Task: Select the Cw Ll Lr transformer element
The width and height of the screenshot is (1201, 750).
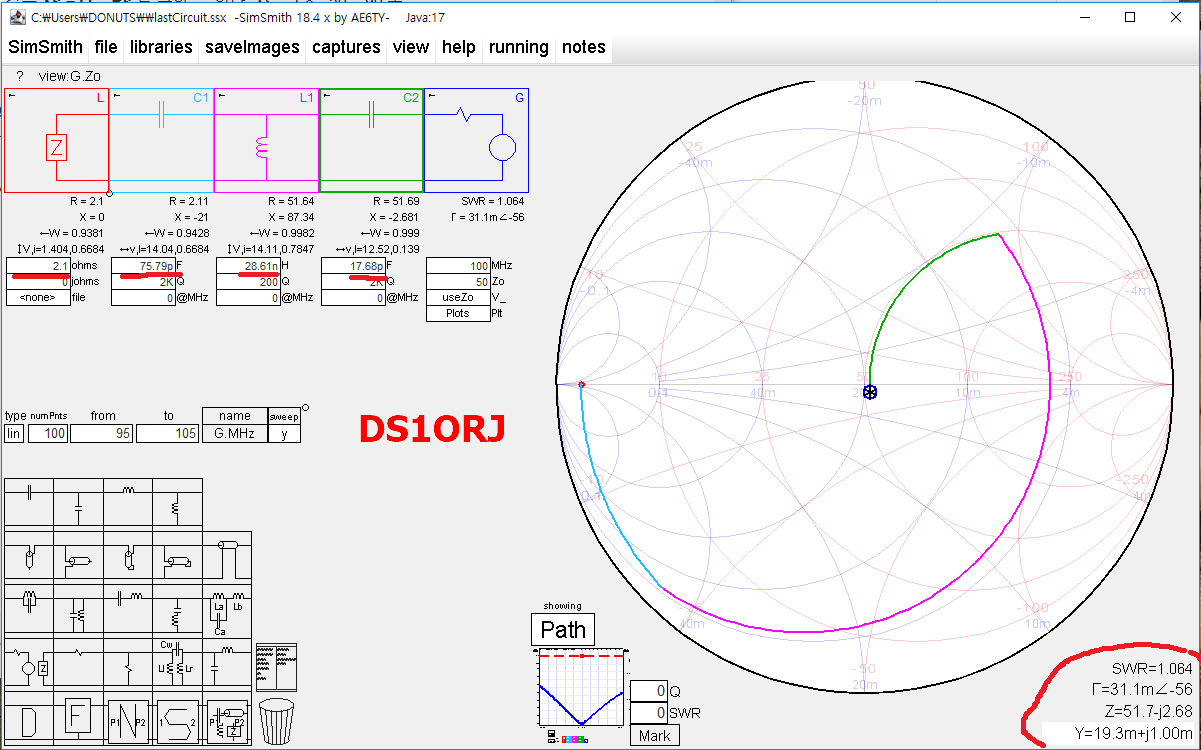Action: coord(176,661)
